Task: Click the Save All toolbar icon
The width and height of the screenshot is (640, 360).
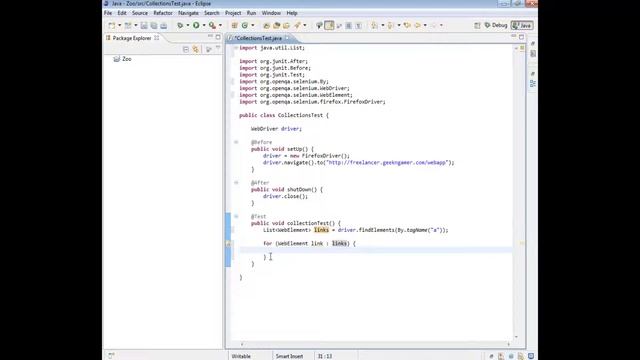Action: [154, 25]
